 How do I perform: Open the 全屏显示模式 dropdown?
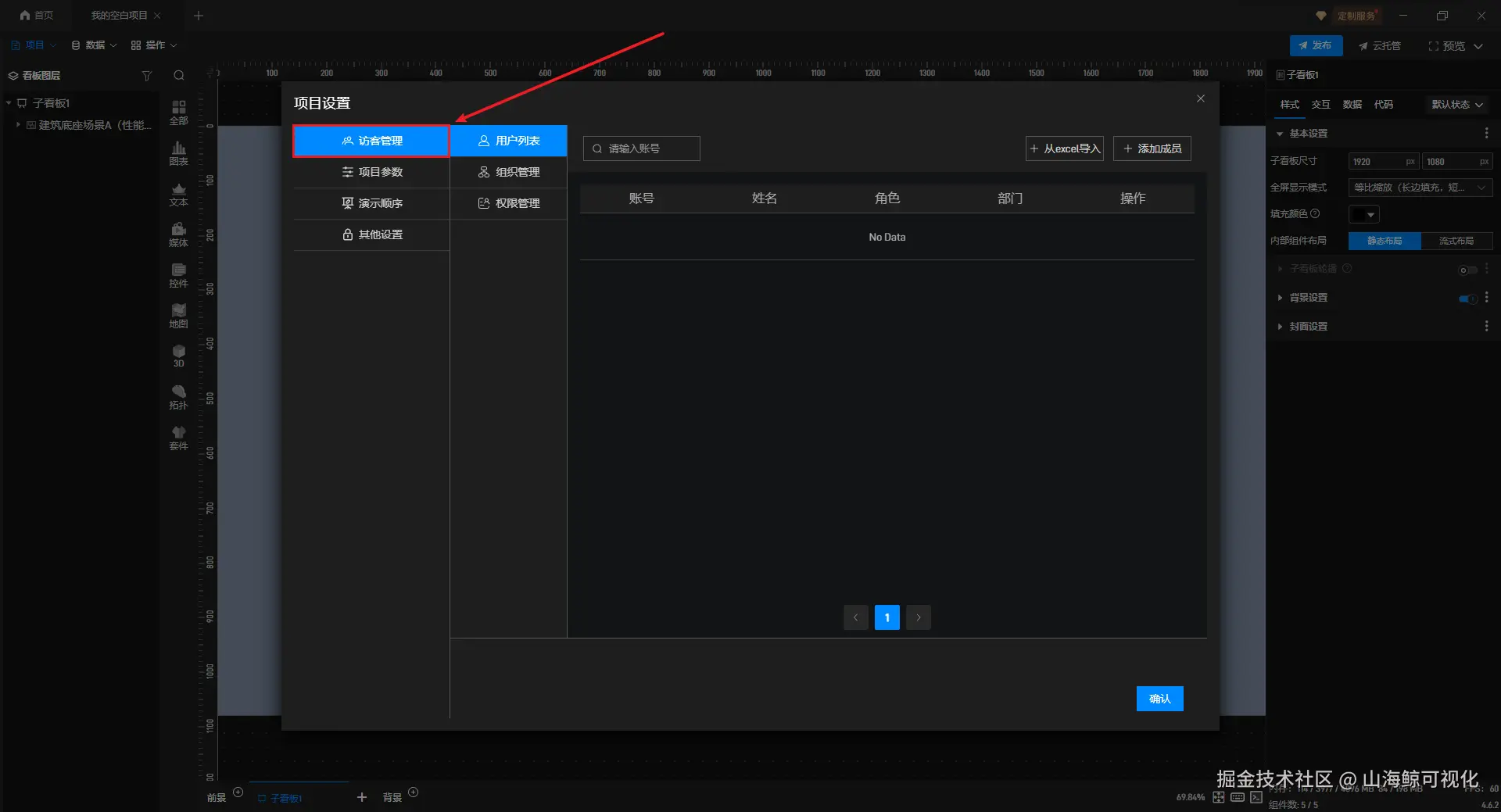click(1420, 188)
